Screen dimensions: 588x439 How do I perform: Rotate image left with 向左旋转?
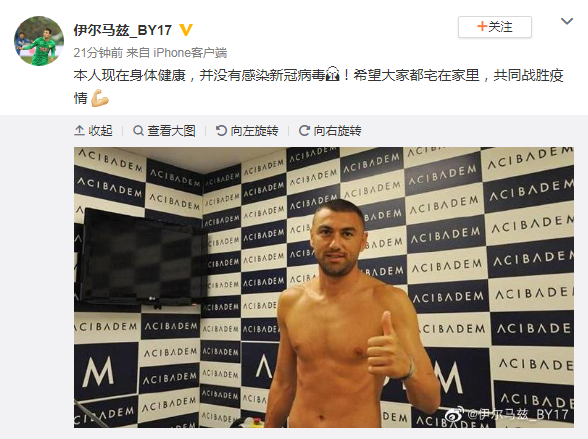coord(247,130)
